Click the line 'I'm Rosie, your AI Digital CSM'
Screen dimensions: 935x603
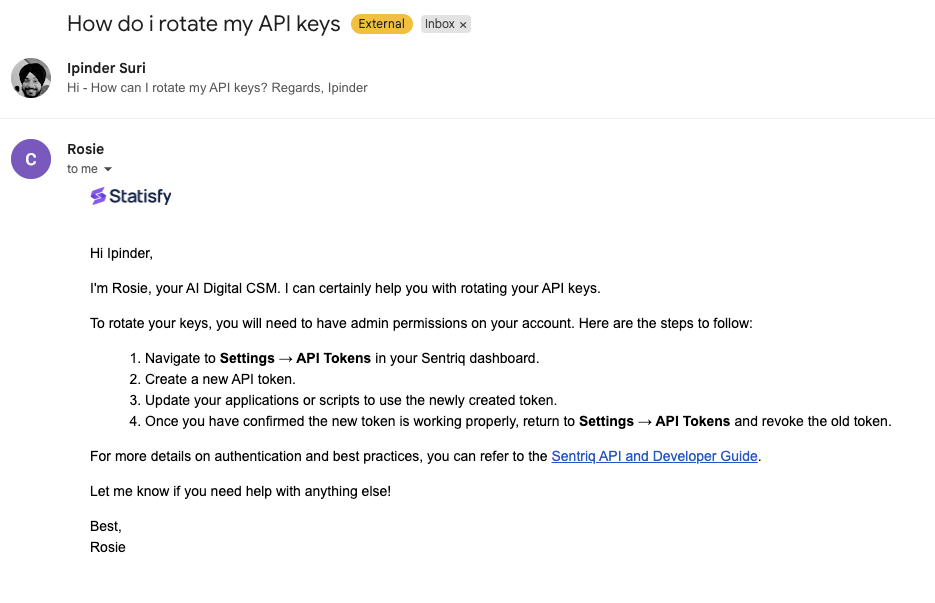click(345, 289)
